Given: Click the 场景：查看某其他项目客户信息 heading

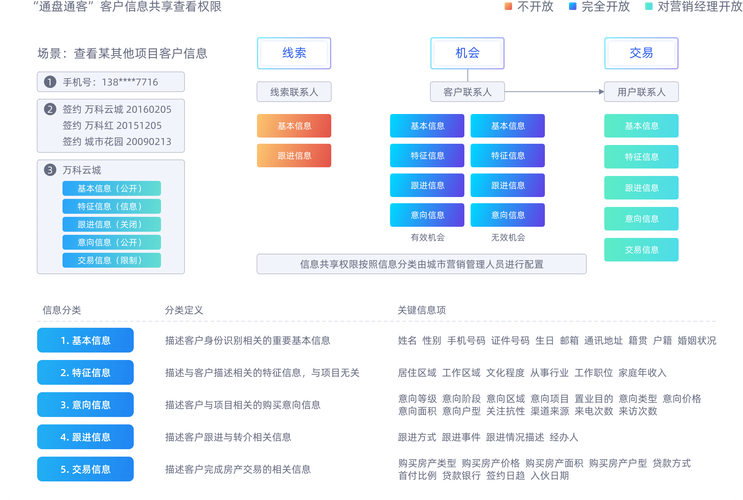Looking at the screenshot, I should click(x=122, y=53).
